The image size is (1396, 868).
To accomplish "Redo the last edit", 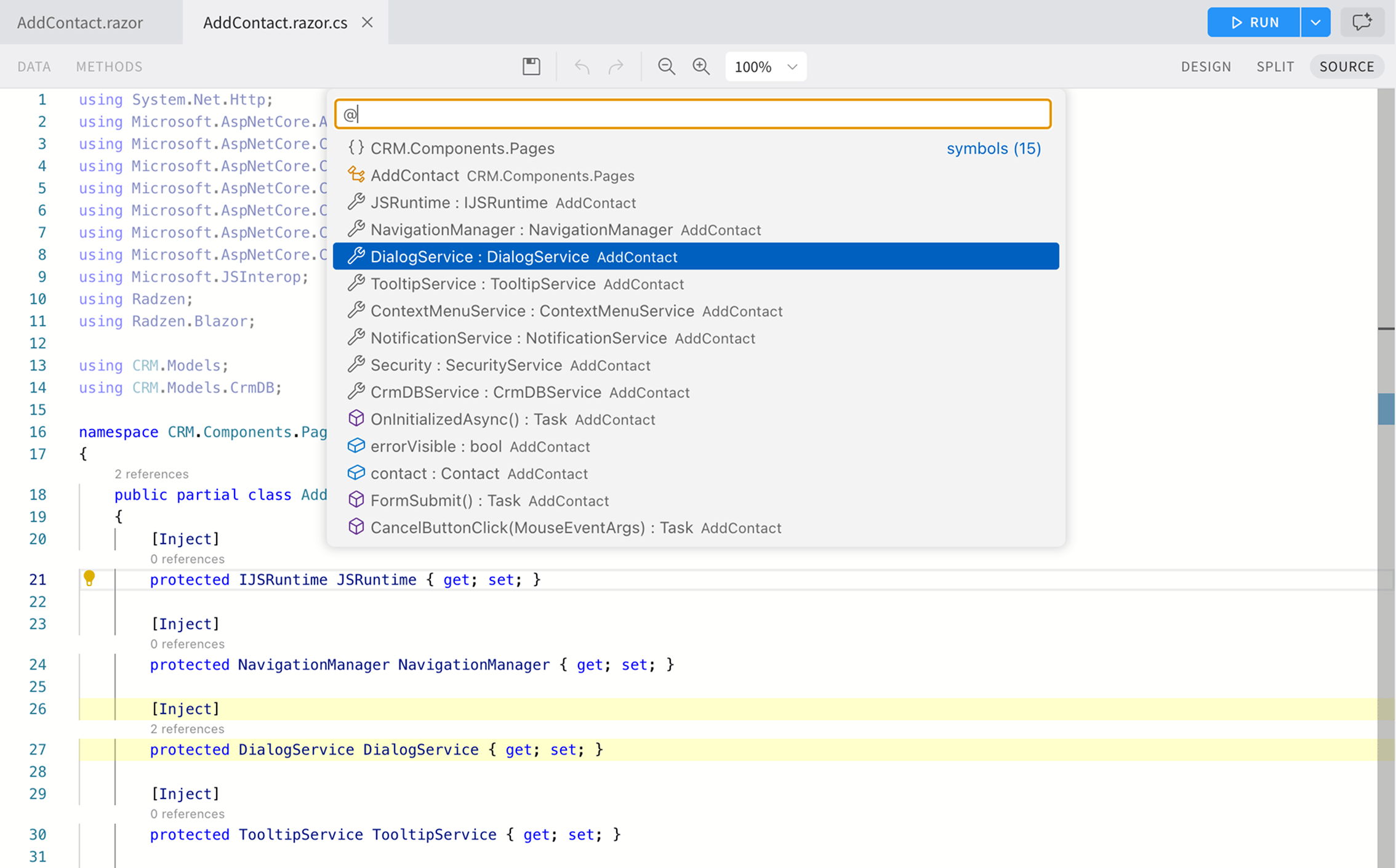I will click(615, 66).
